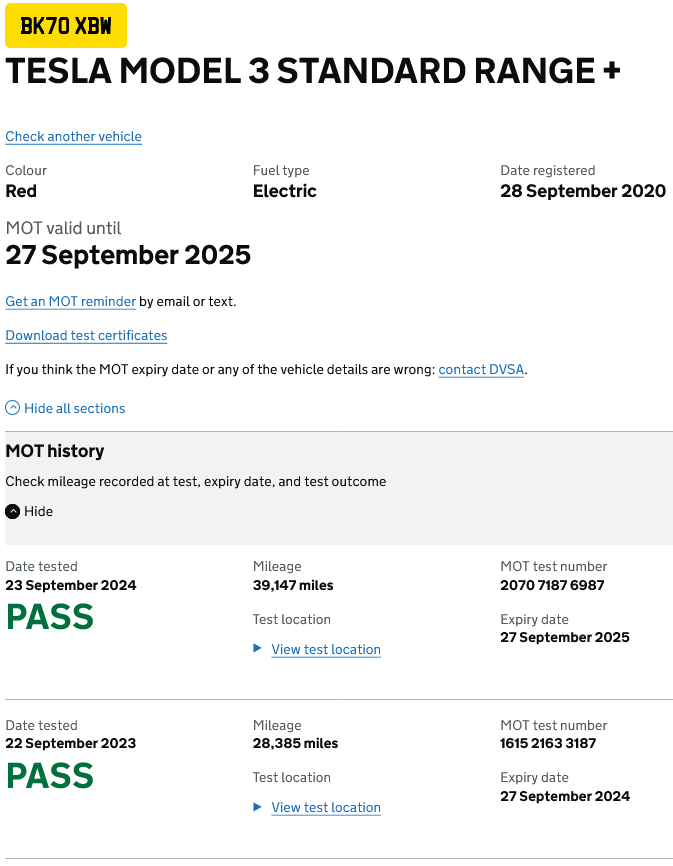This screenshot has height=866, width=673.
Task: Click the MOT history section heading
Action: pos(55,451)
